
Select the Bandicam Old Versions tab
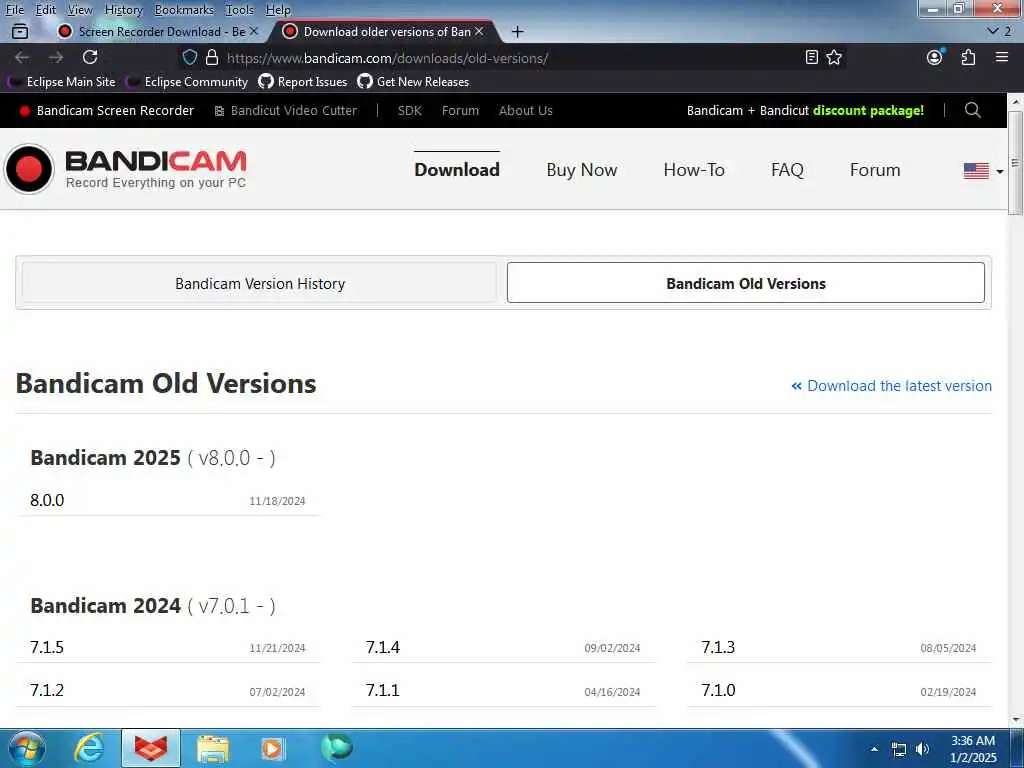tap(746, 283)
